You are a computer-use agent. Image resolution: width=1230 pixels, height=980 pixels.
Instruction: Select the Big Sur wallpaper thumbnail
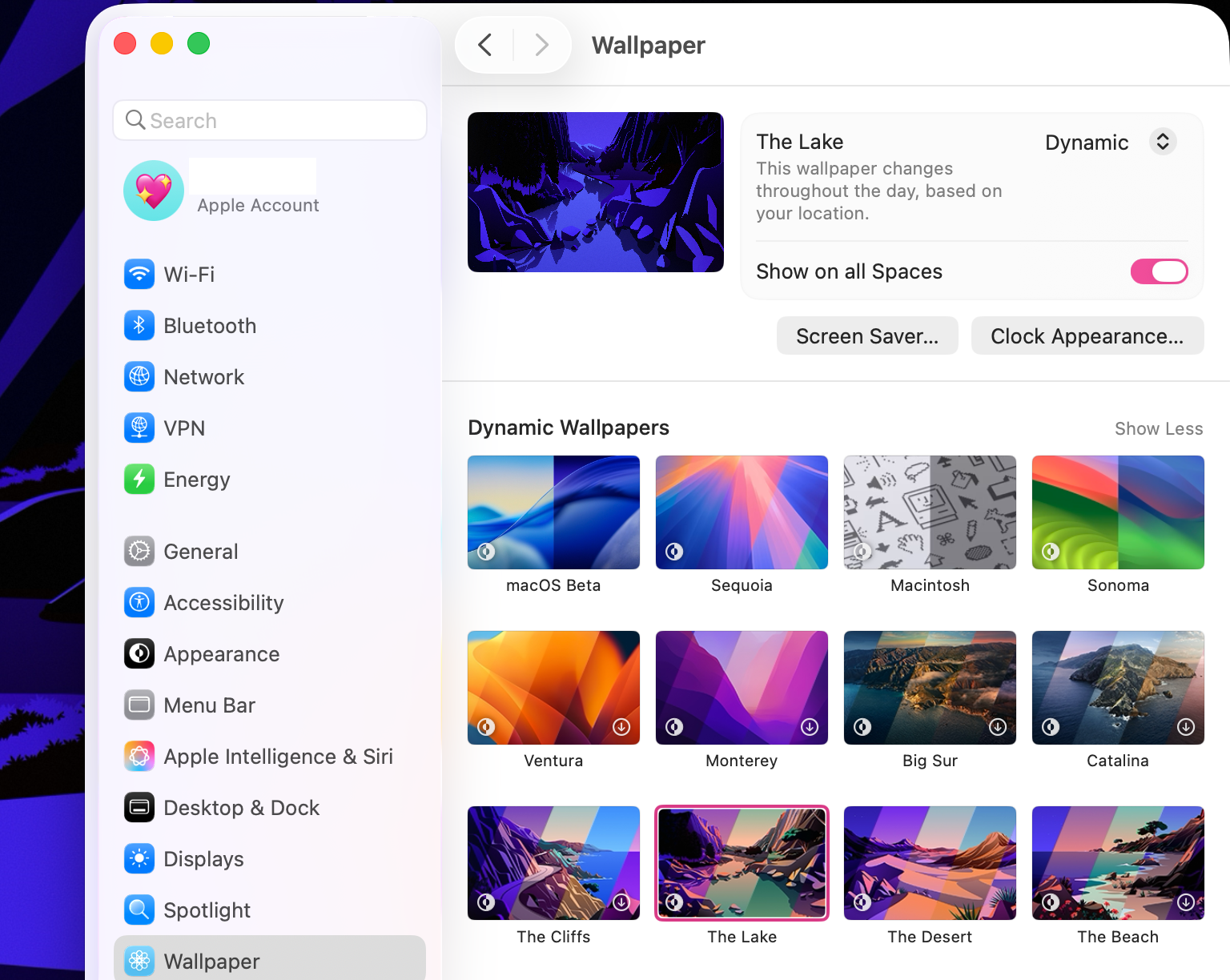click(930, 688)
